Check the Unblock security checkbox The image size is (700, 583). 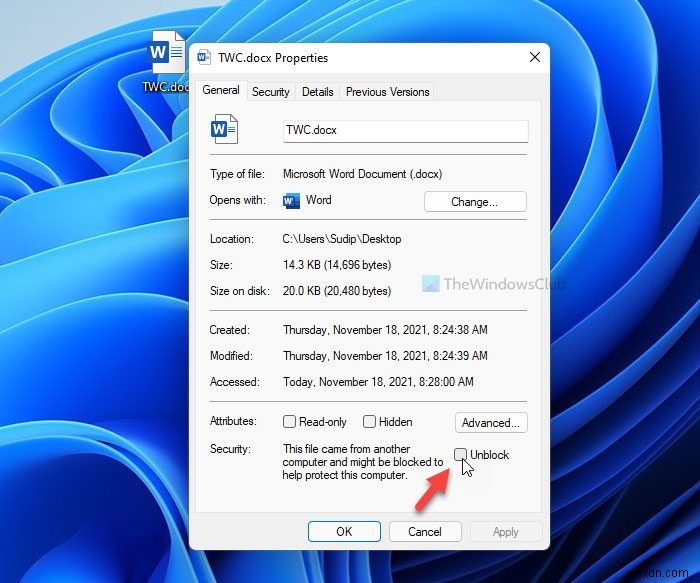tap(460, 454)
